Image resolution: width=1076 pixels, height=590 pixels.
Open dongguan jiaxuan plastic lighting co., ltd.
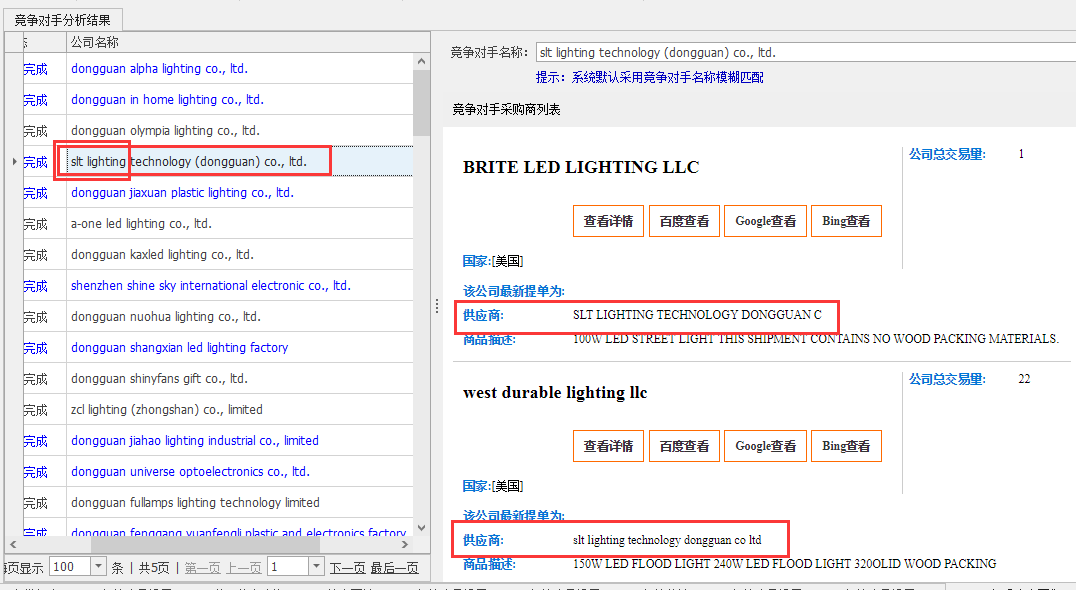[x=183, y=193]
